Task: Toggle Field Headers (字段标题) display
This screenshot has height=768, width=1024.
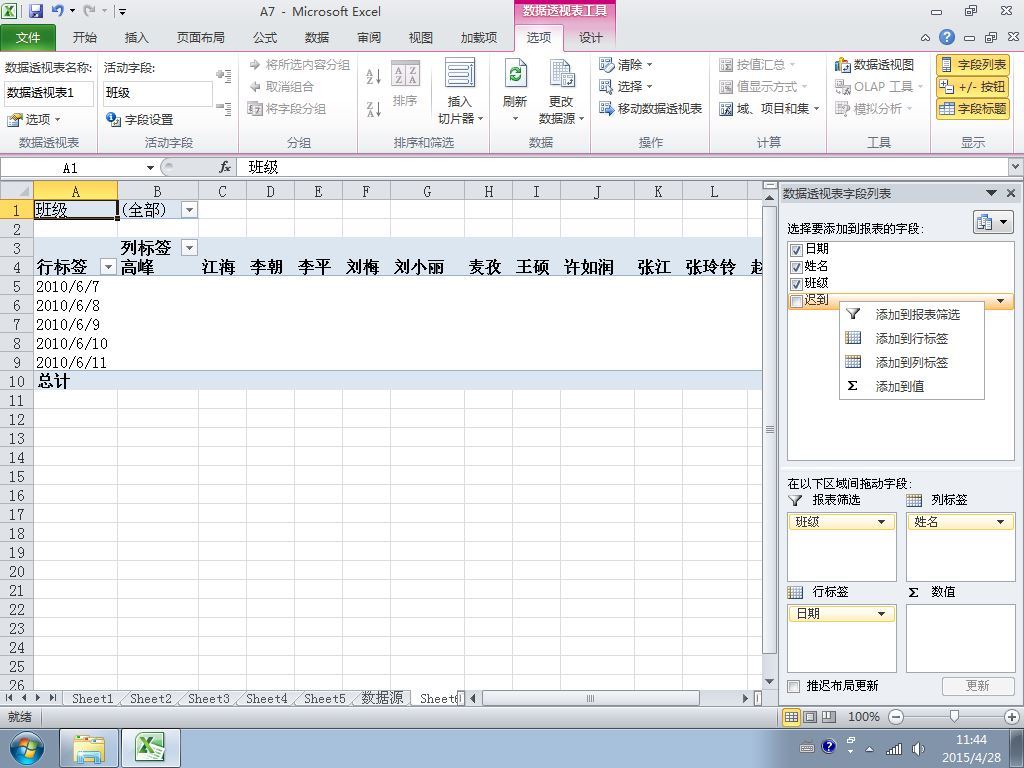Action: (973, 108)
